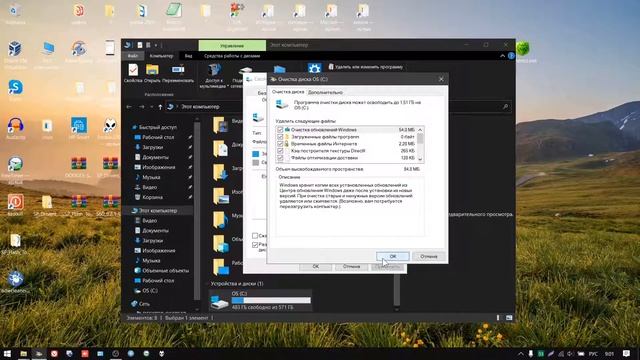Viewport: 640px width, 360px height.
Task: Open pinned Рабочий стол under Quick access
Action: (158, 137)
